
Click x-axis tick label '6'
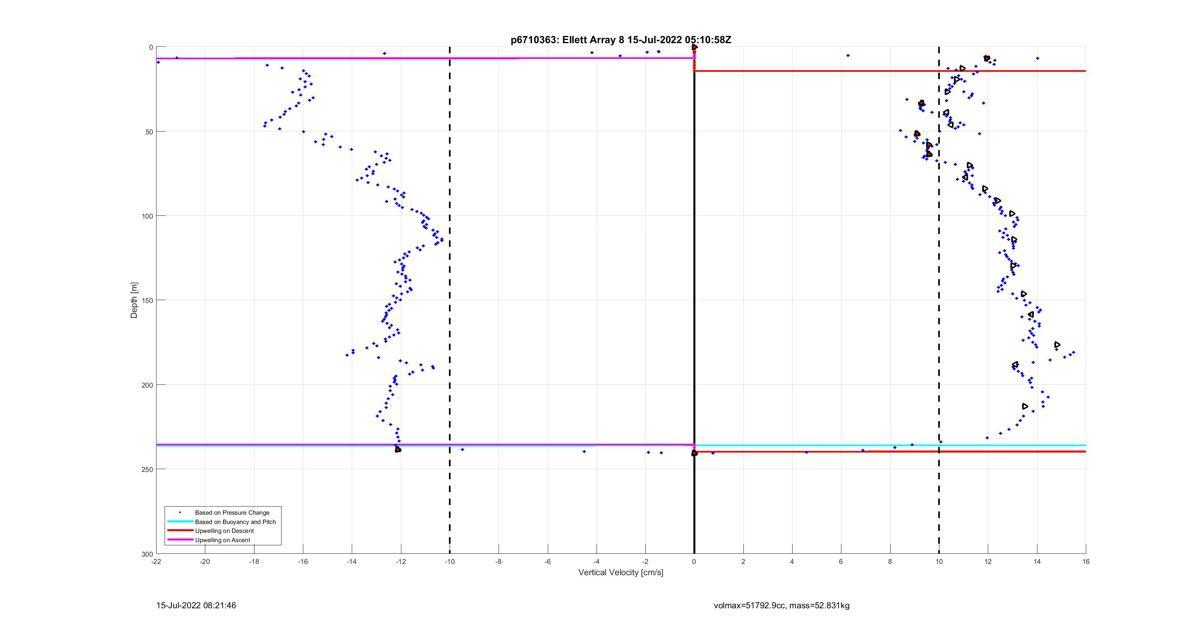click(841, 561)
